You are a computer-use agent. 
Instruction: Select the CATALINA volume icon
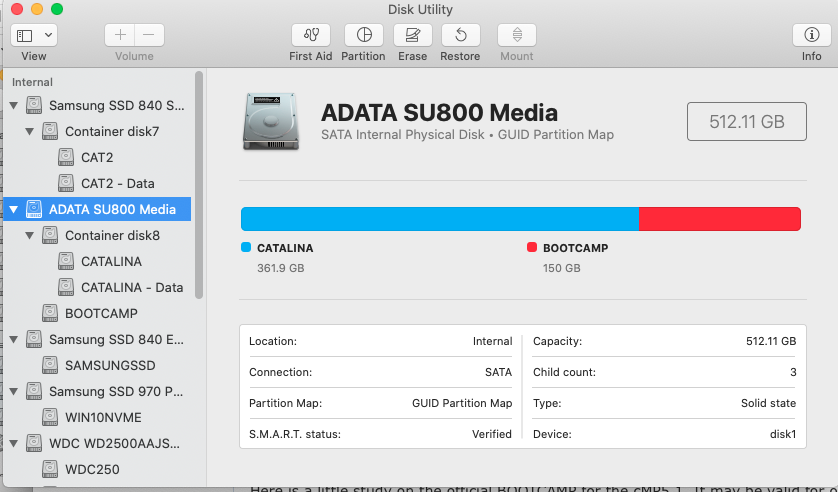click(66, 261)
